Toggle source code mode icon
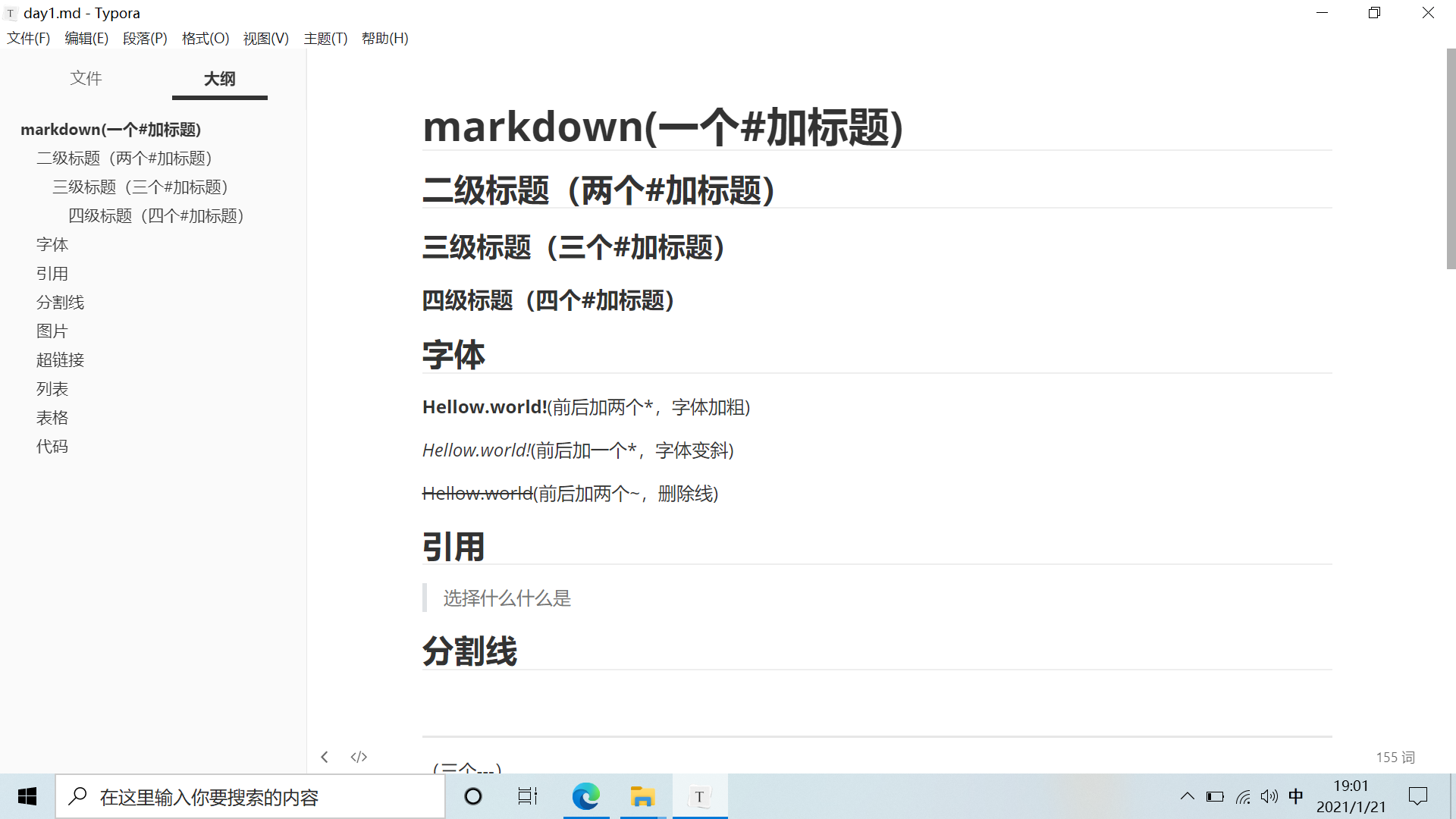Image resolution: width=1456 pixels, height=819 pixels. [x=359, y=757]
